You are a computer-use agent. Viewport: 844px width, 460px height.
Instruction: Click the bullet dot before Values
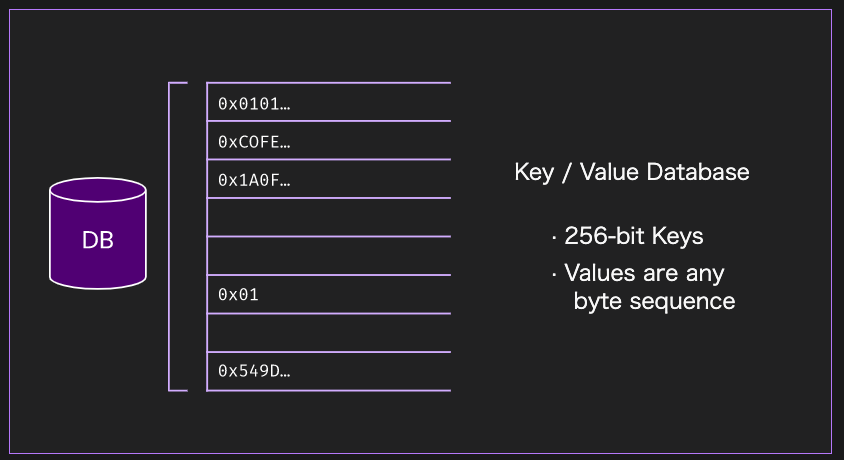pos(554,275)
